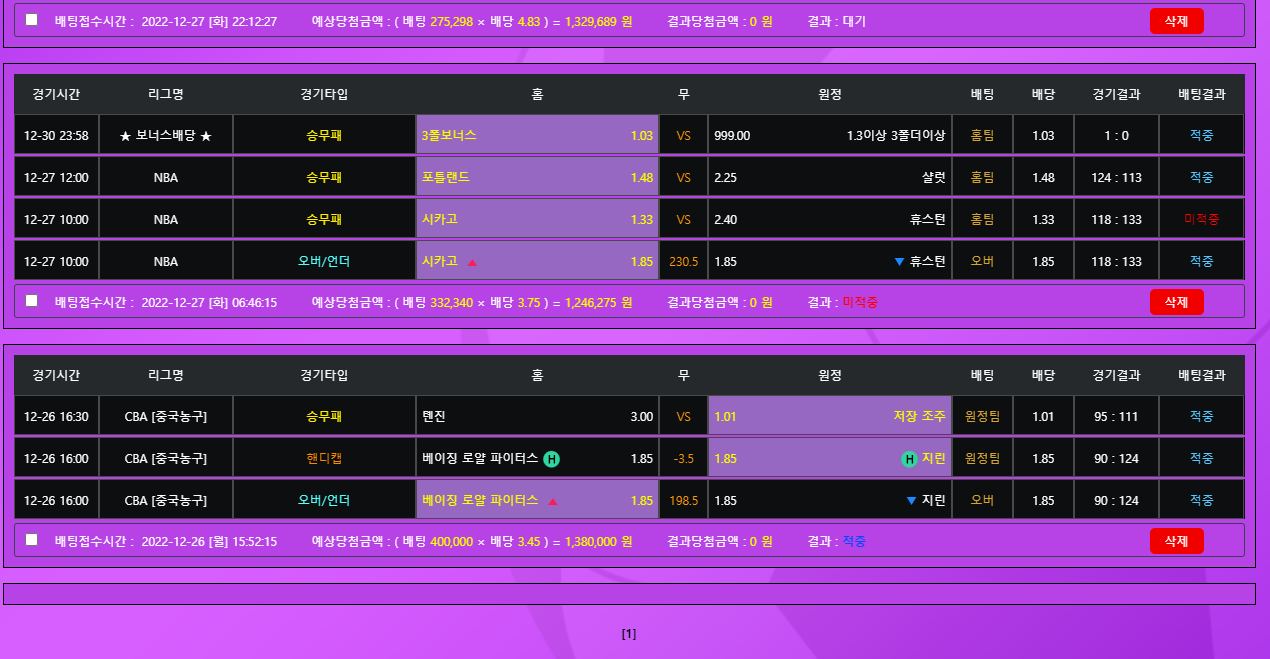This screenshot has width=1270, height=659.
Task: Click the 텐진 3.00 home cell
Action: [x=537, y=416]
